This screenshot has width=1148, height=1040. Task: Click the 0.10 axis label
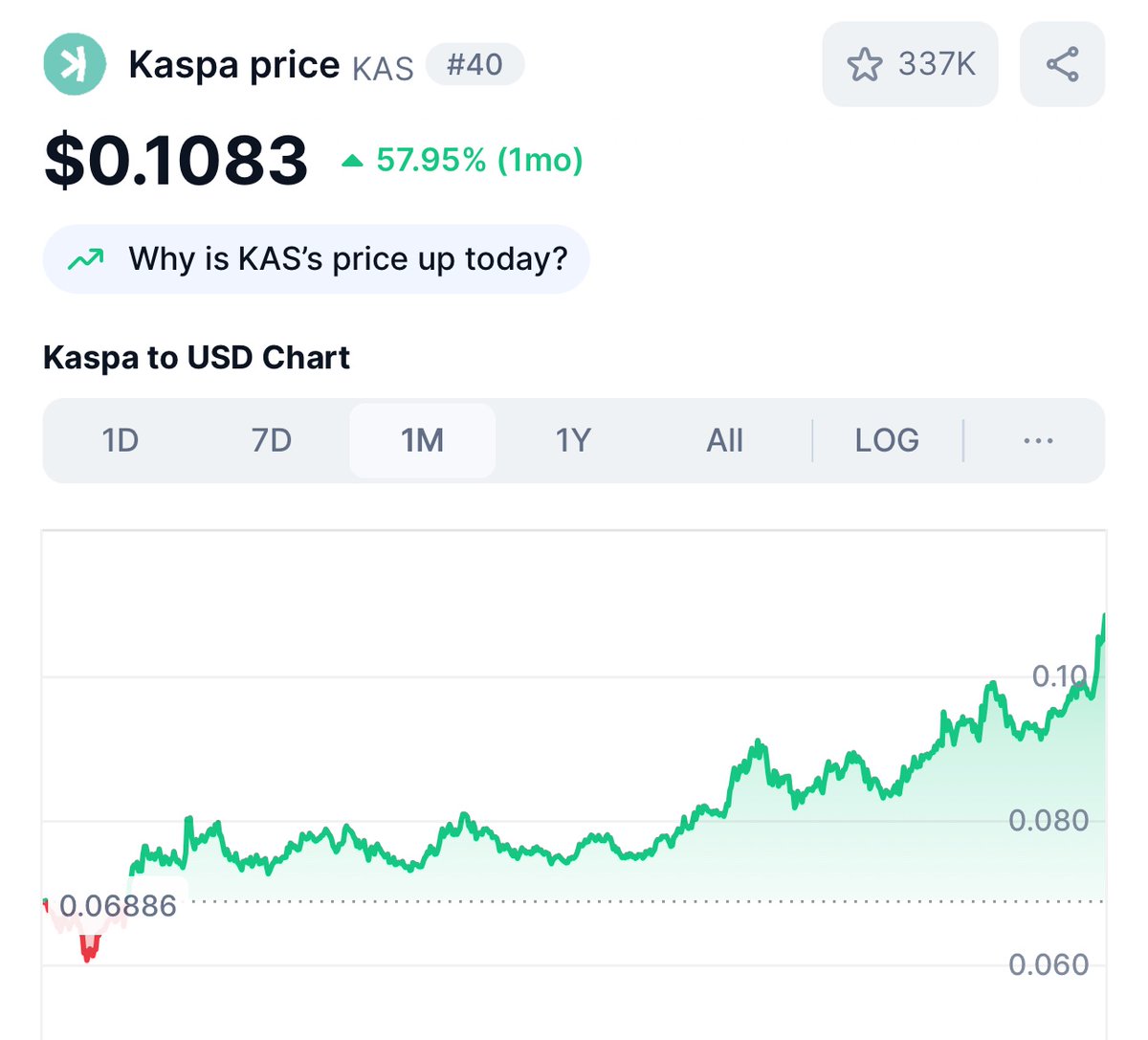click(1060, 676)
